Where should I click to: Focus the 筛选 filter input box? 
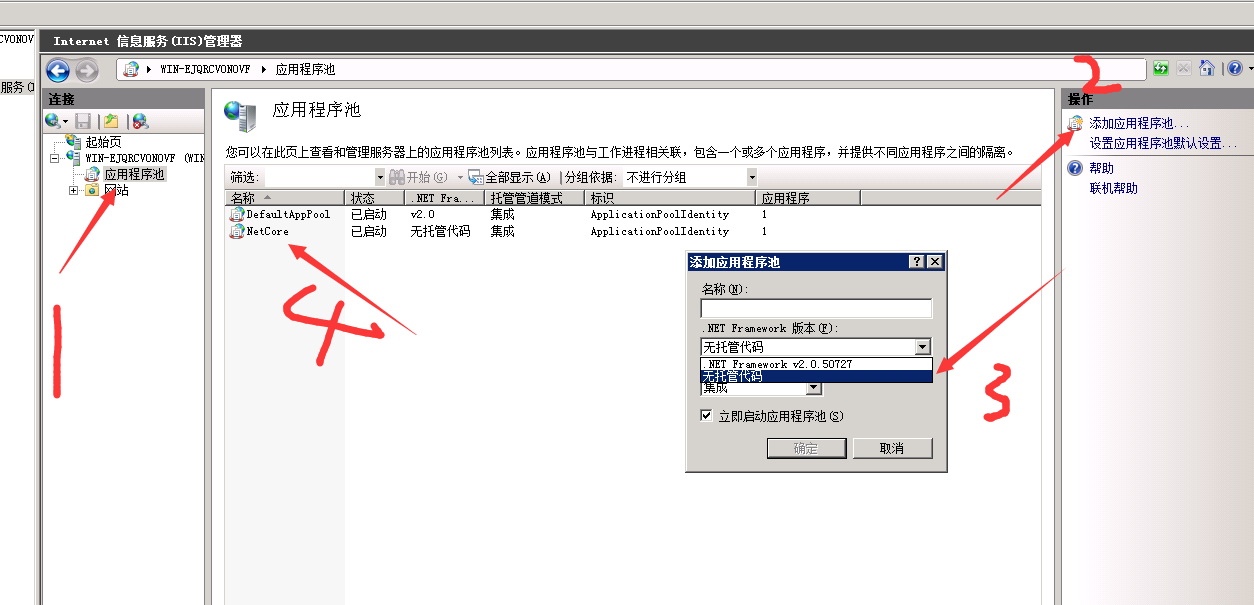point(319,177)
